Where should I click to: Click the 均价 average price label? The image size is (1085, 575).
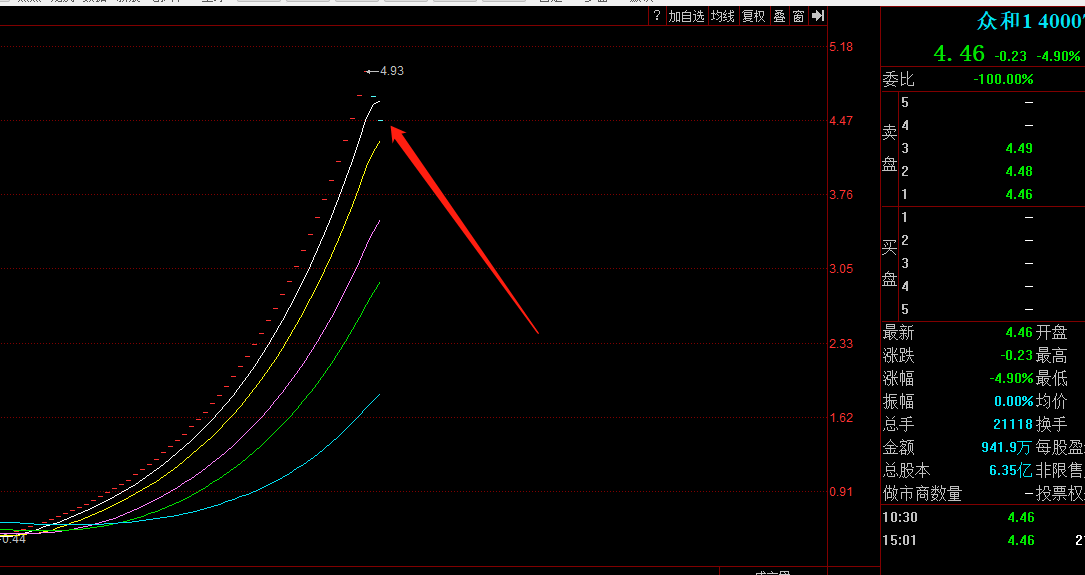[x=1052, y=401]
